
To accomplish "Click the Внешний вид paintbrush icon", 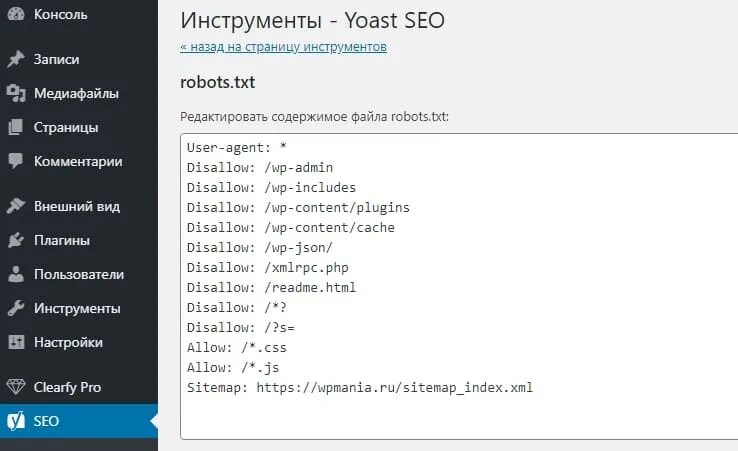I will tap(15, 206).
